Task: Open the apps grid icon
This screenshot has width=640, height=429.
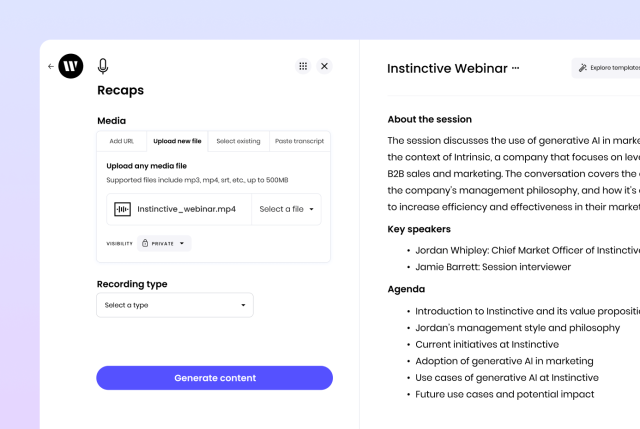Action: (x=303, y=66)
